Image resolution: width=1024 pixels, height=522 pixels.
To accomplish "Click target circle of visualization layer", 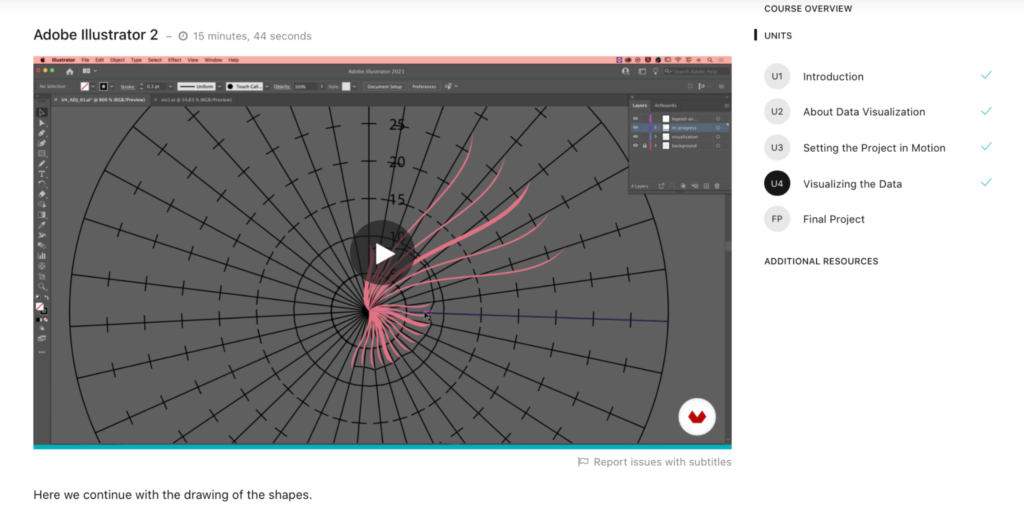I will click(718, 137).
